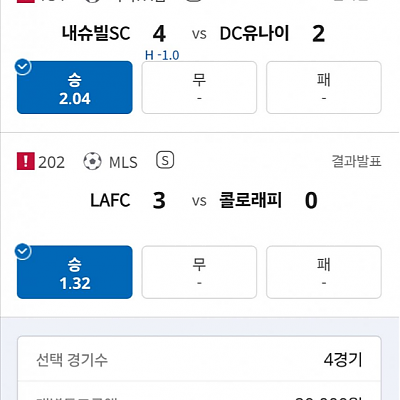This screenshot has height=400, width=400.
Task: Open the 내슈빌SC team name
Action: point(96,33)
